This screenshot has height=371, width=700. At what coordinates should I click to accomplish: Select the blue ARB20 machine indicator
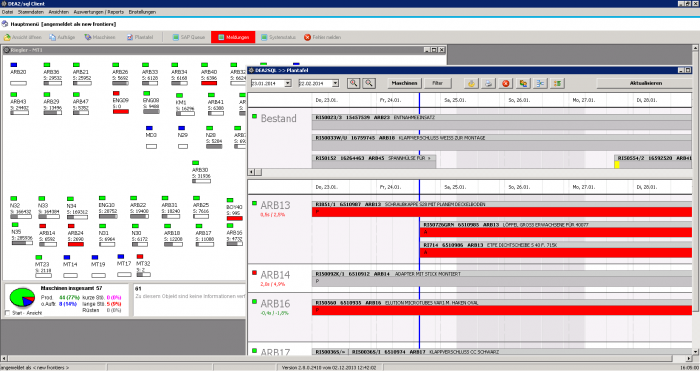(x=13, y=65)
